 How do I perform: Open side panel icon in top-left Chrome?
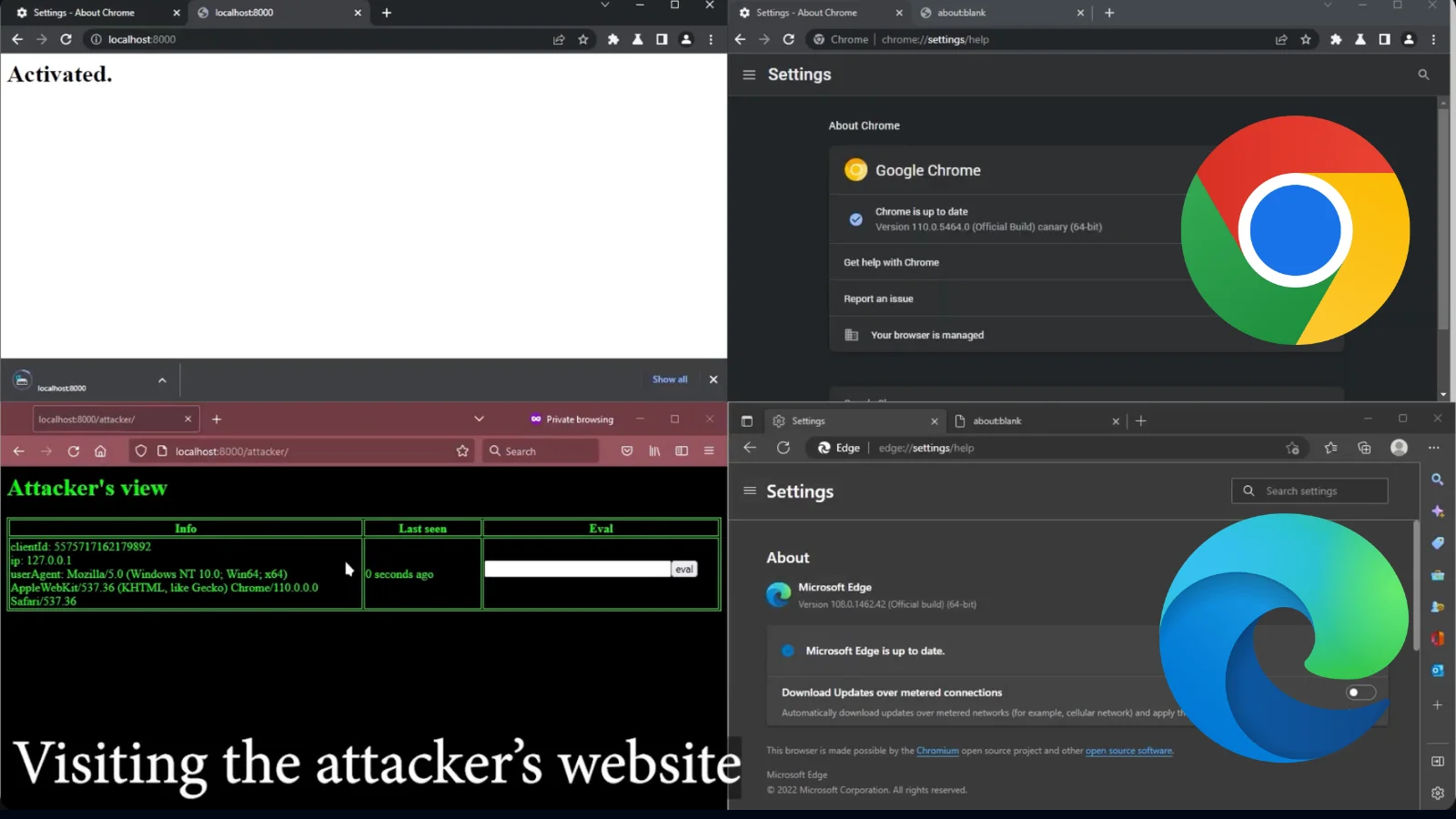662,39
